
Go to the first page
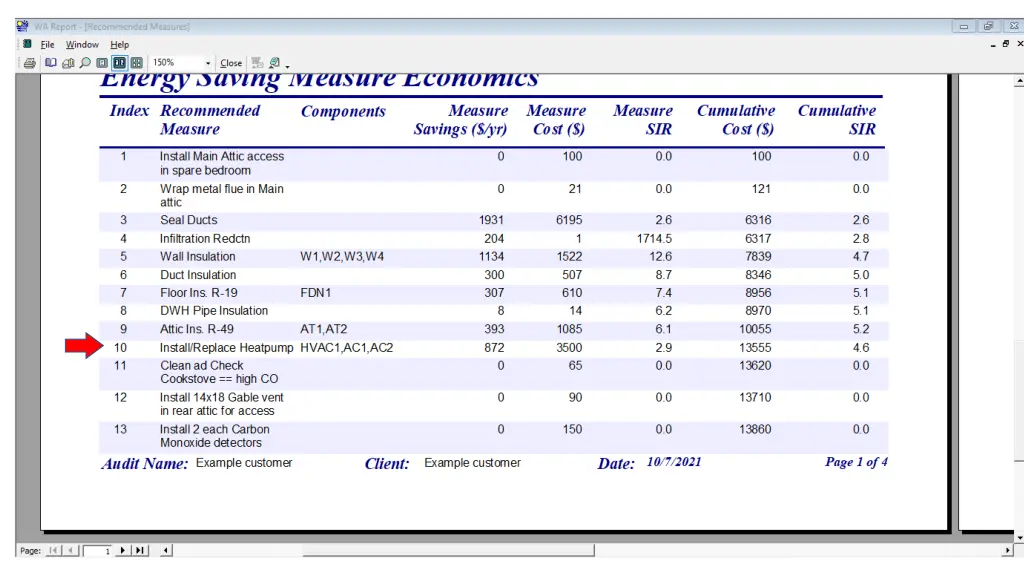(54, 551)
